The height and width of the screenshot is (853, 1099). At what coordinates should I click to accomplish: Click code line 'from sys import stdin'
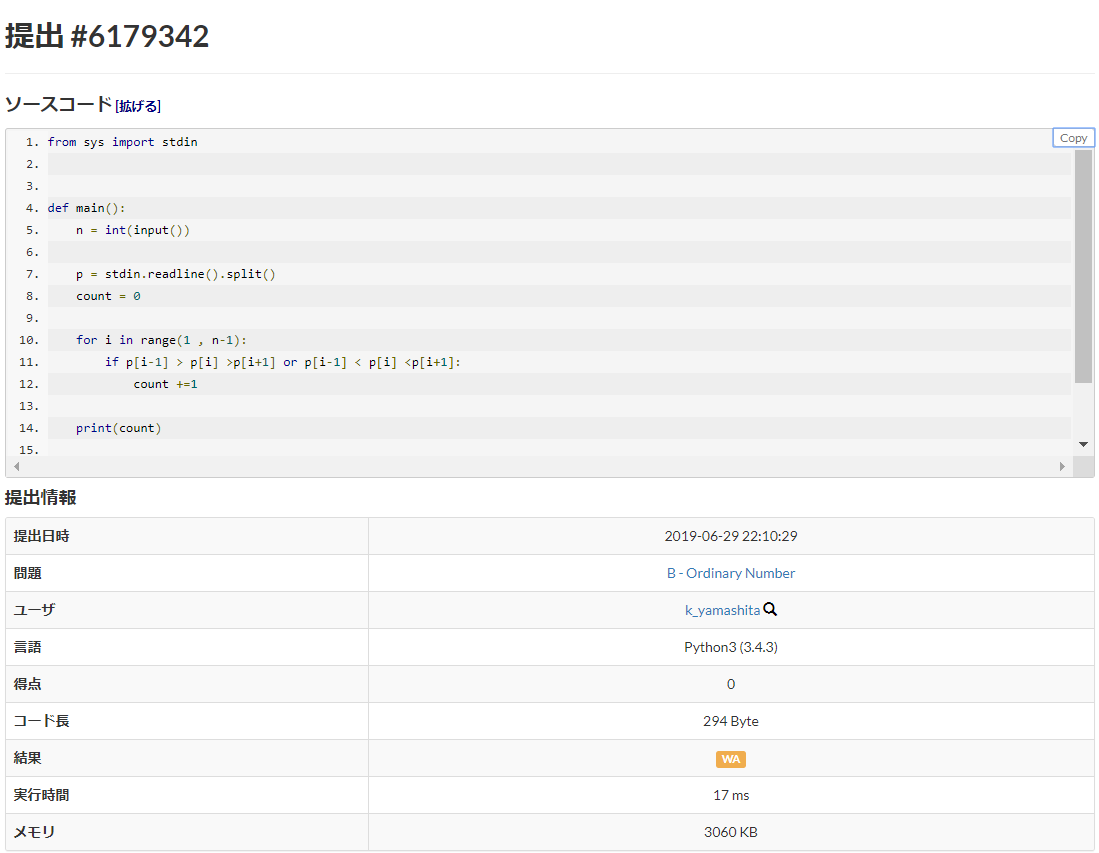123,142
